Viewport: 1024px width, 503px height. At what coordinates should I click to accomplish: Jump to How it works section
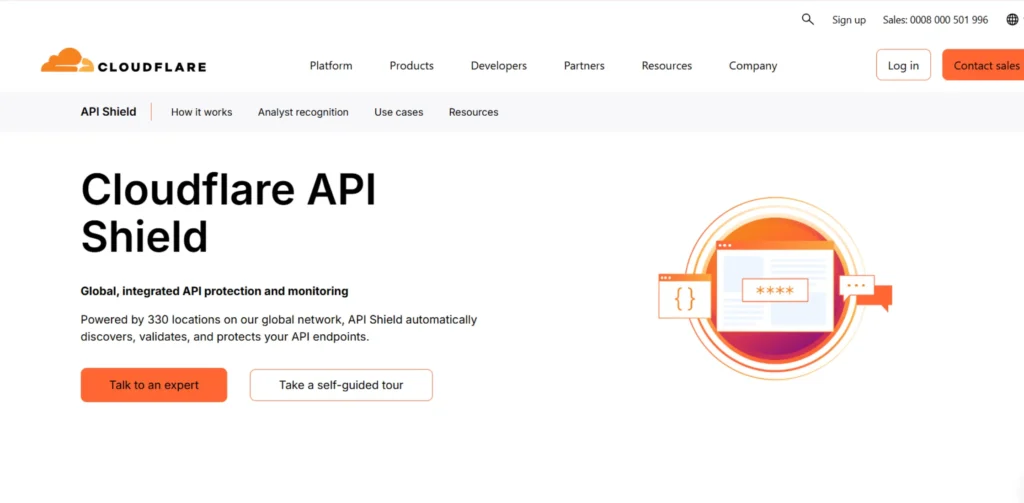pyautogui.click(x=202, y=112)
